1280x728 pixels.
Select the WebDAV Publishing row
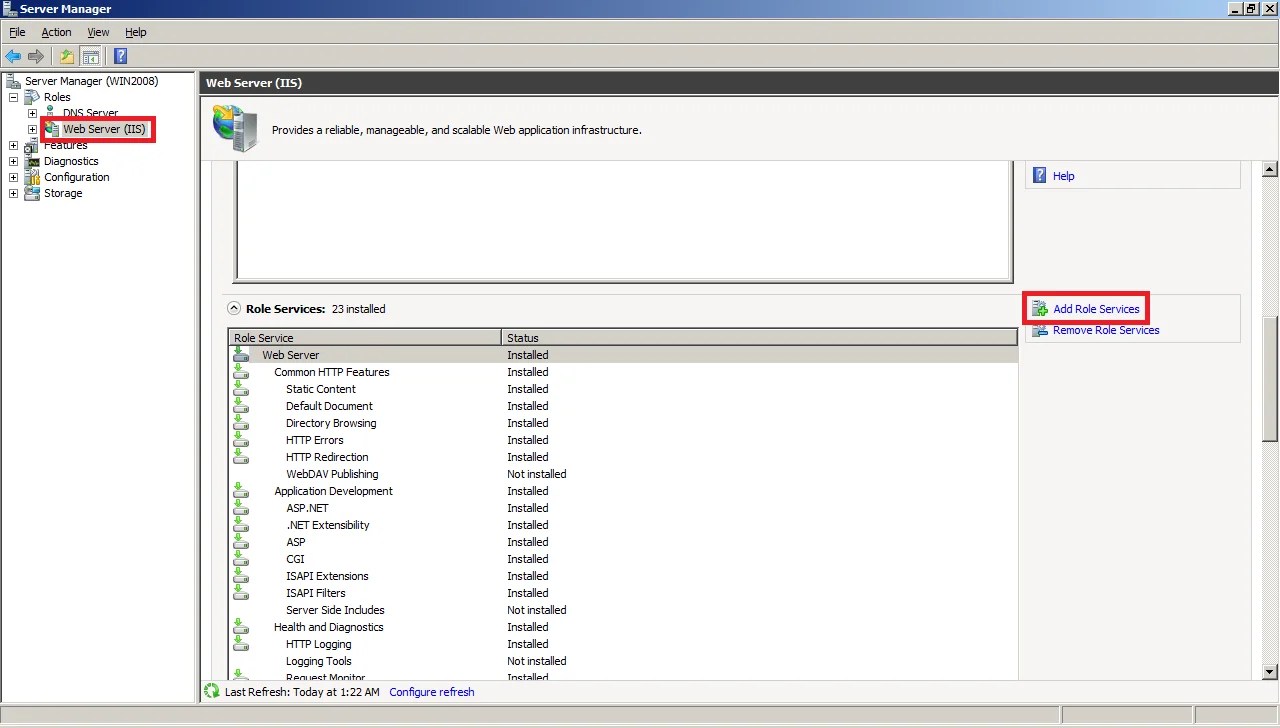coord(624,474)
